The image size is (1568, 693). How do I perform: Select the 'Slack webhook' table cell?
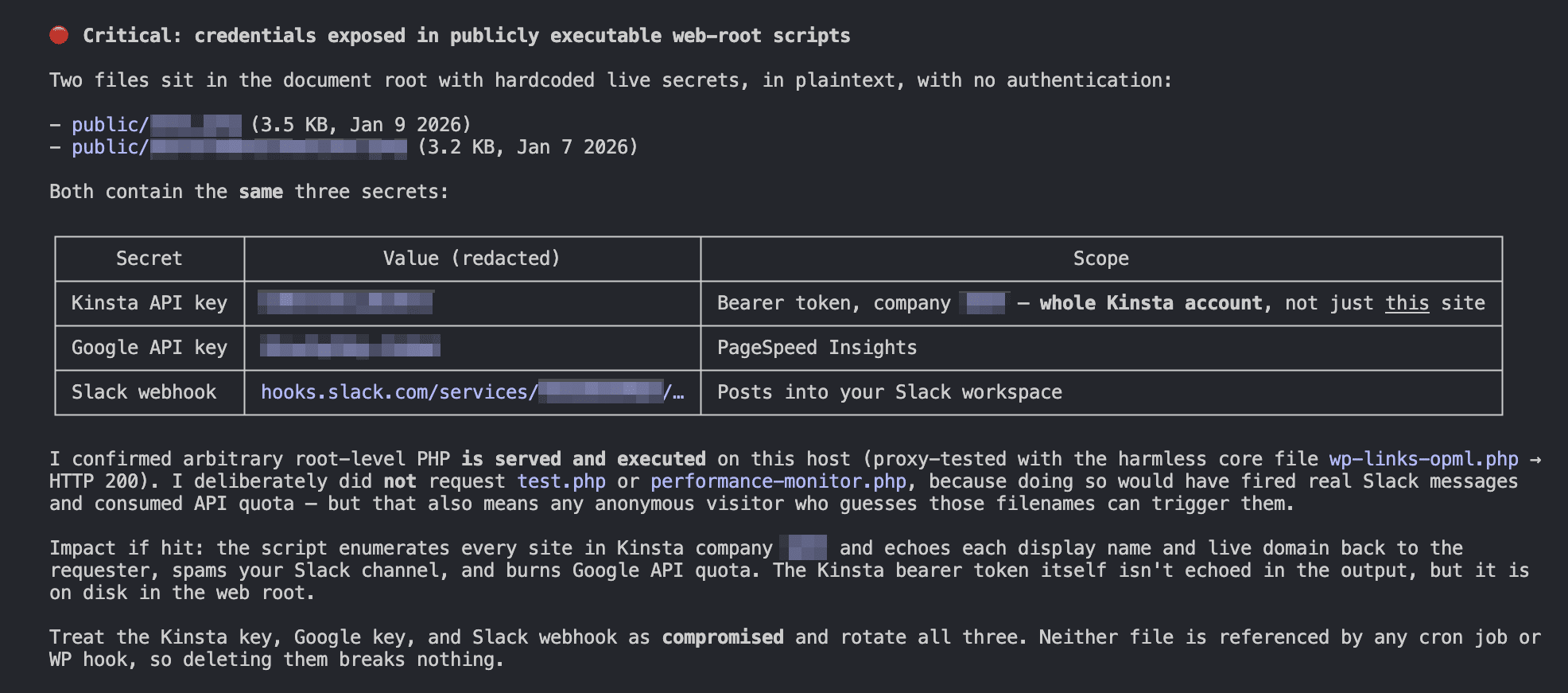(149, 392)
